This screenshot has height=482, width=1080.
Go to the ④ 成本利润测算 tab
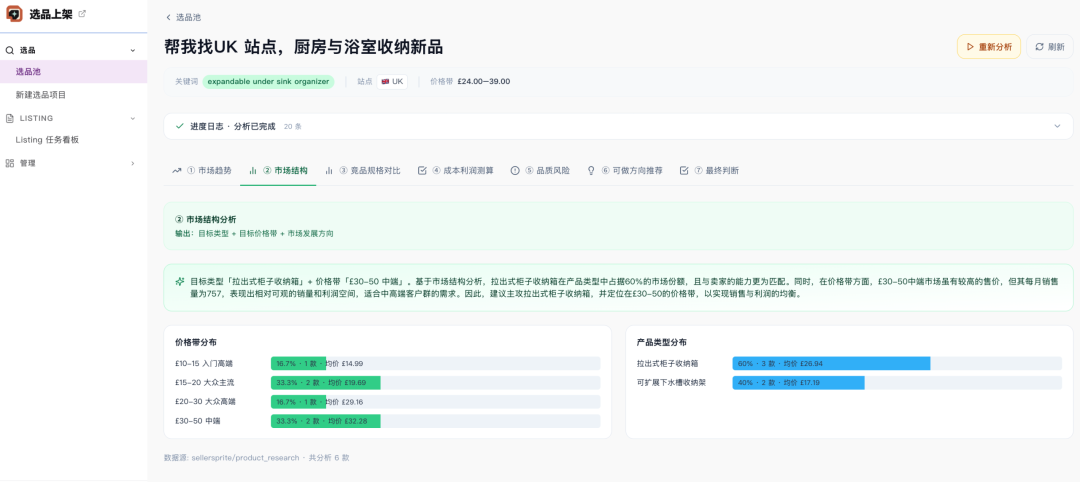click(456, 170)
